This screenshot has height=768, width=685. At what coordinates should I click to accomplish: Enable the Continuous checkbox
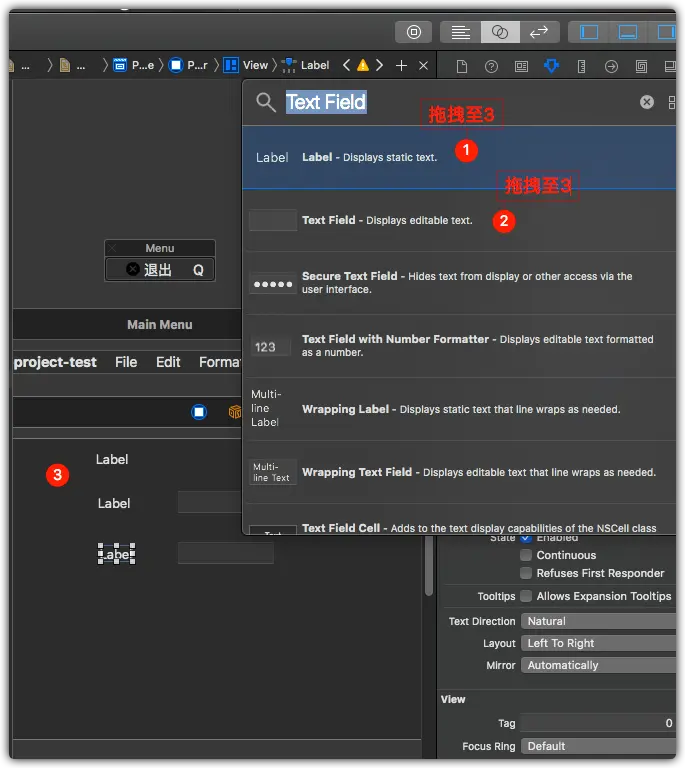(x=526, y=555)
